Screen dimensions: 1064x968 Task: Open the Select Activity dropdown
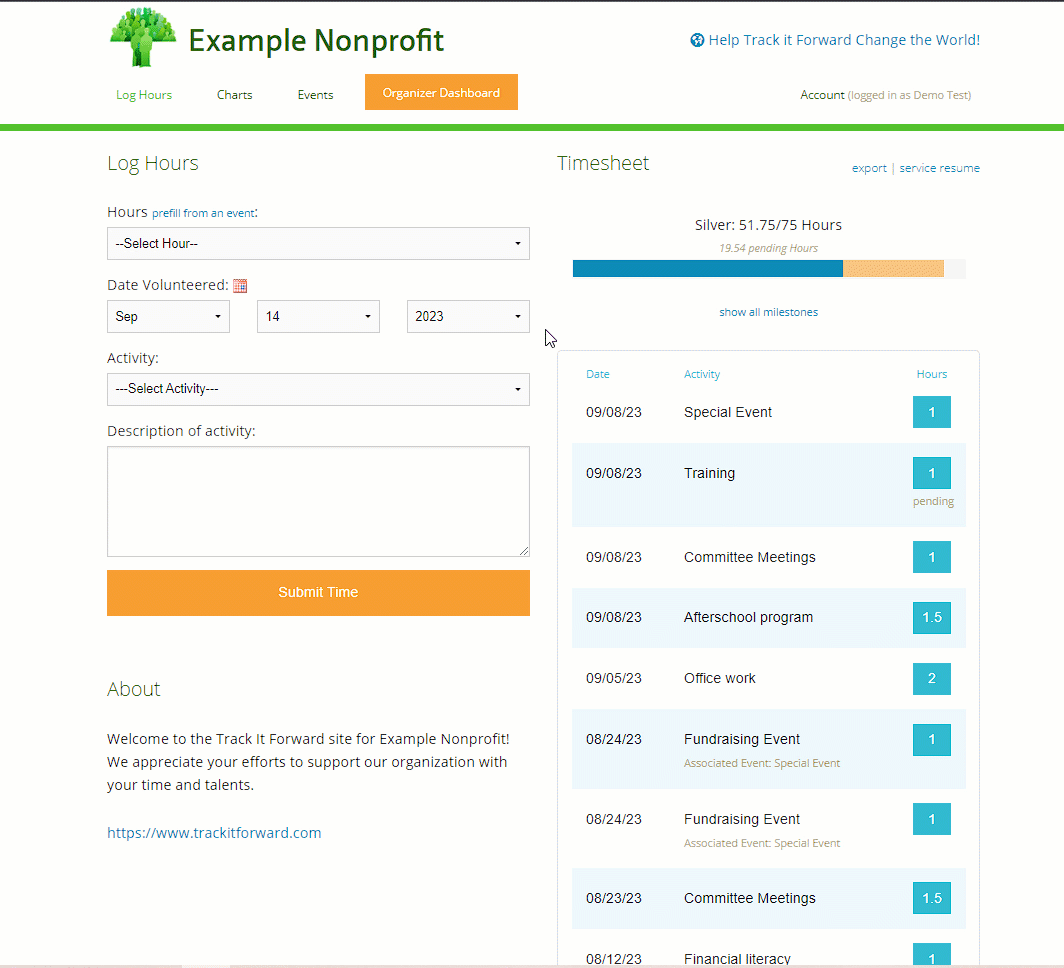(x=318, y=389)
